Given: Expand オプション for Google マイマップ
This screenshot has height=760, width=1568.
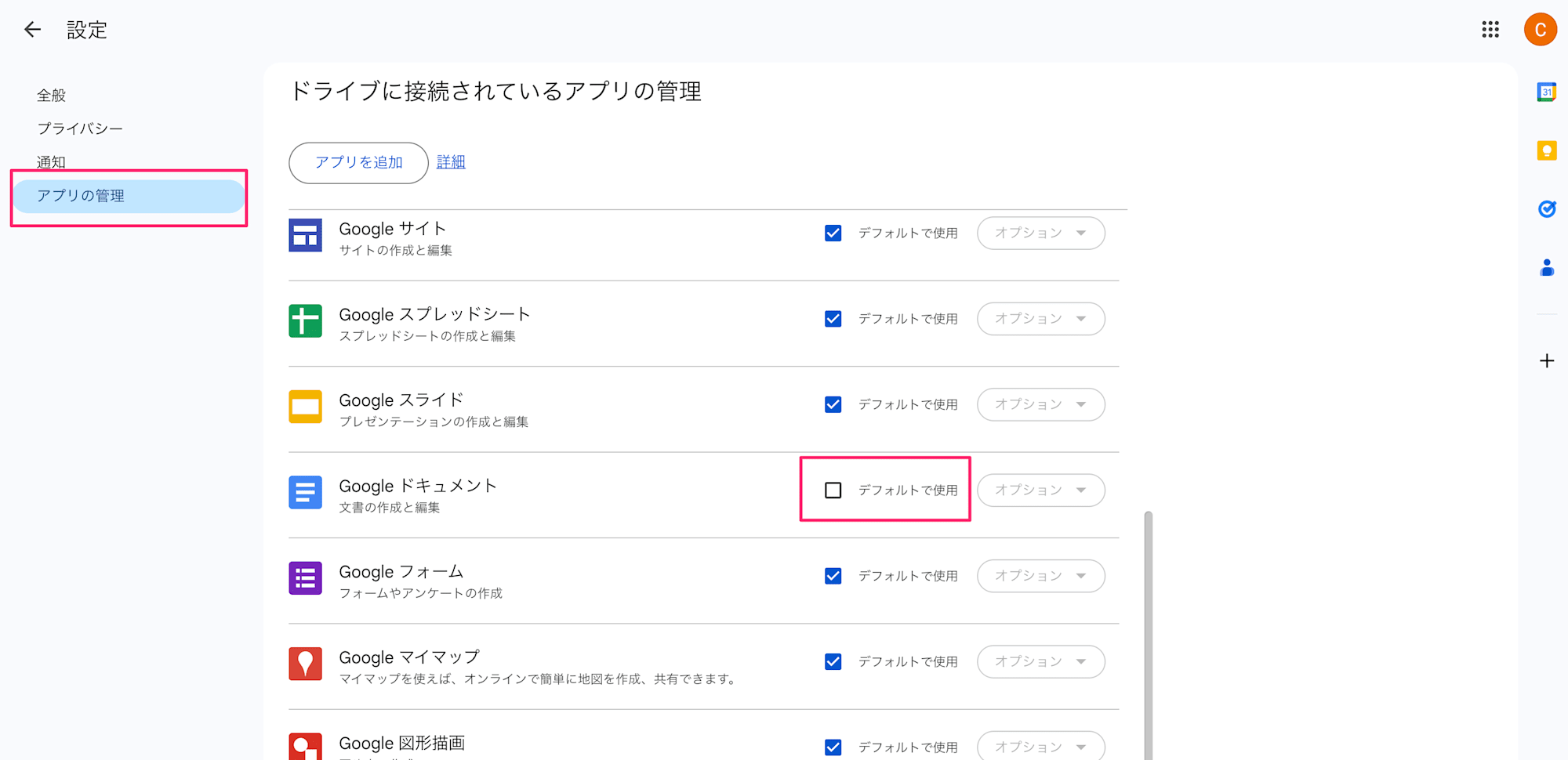Looking at the screenshot, I should 1040,661.
